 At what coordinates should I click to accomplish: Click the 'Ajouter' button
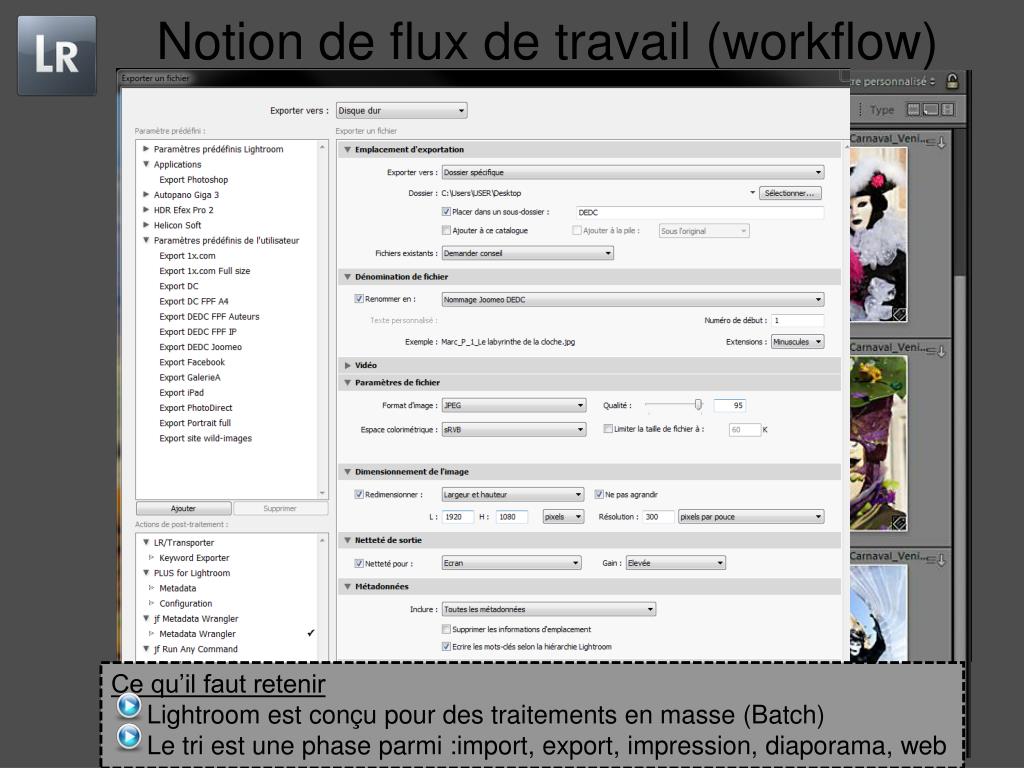184,508
